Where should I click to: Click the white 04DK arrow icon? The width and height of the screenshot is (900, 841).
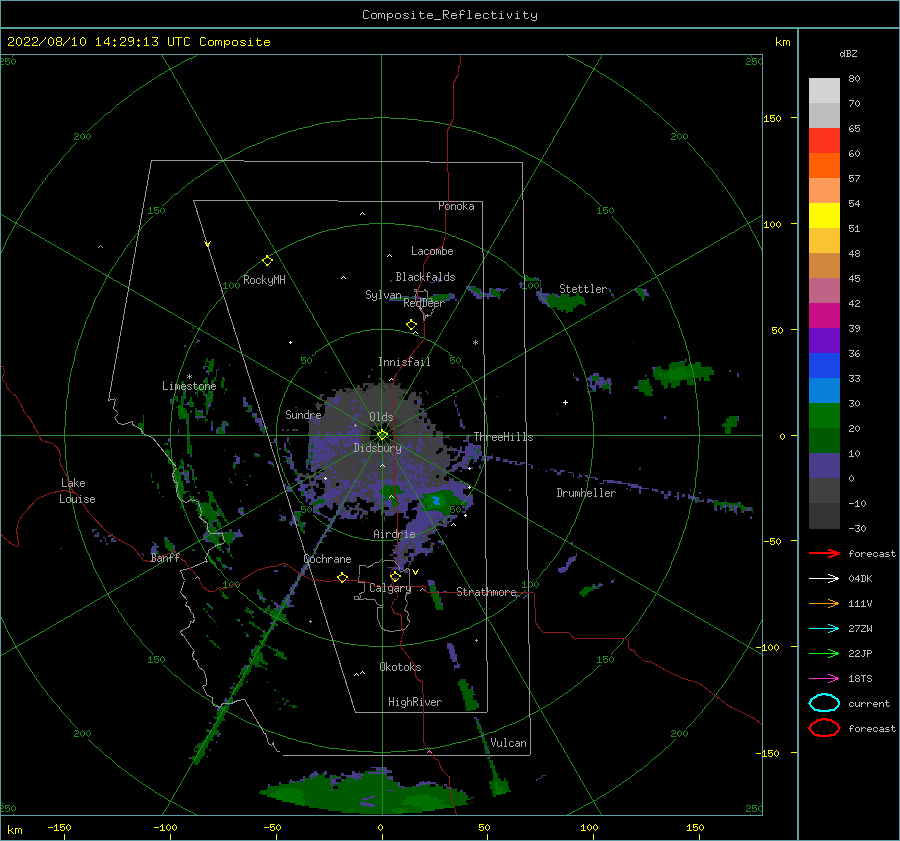click(824, 579)
